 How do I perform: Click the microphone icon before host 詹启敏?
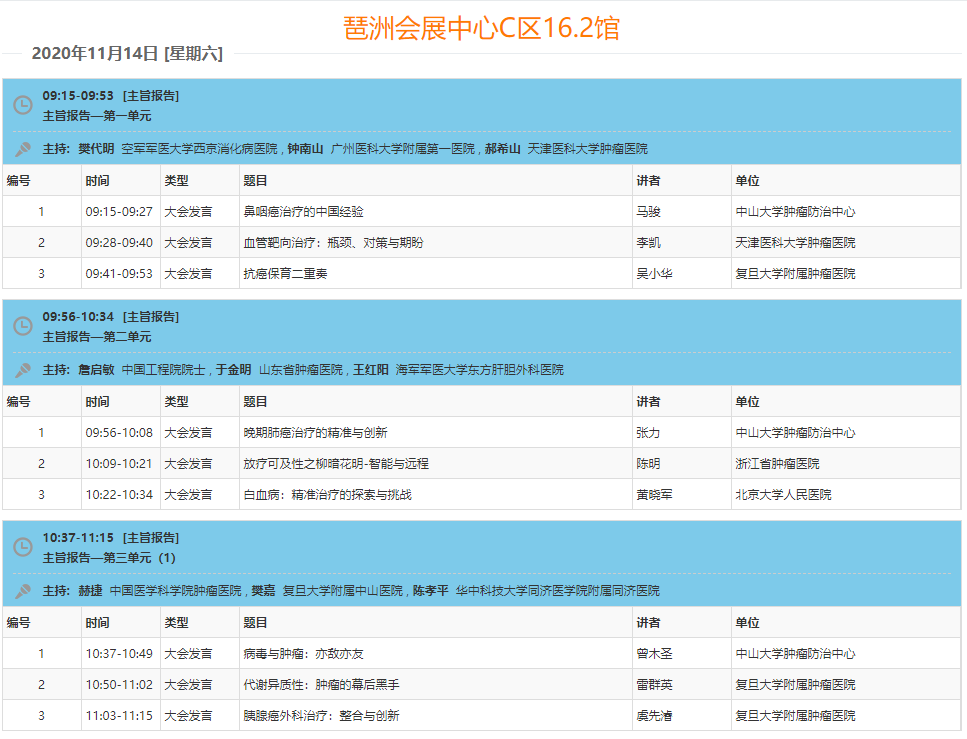[x=22, y=370]
